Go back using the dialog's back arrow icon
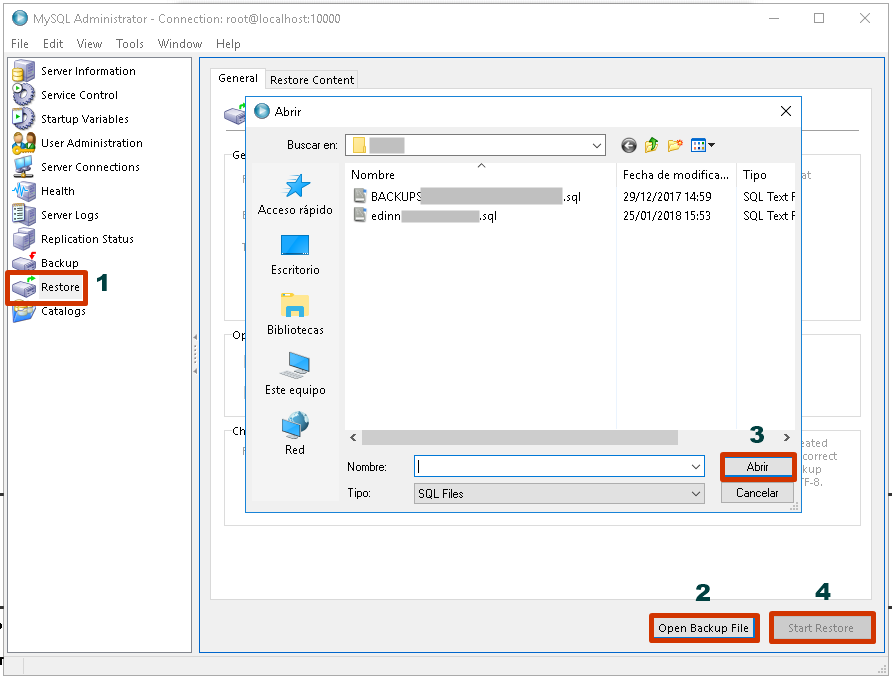The height and width of the screenshot is (680, 892). click(628, 146)
